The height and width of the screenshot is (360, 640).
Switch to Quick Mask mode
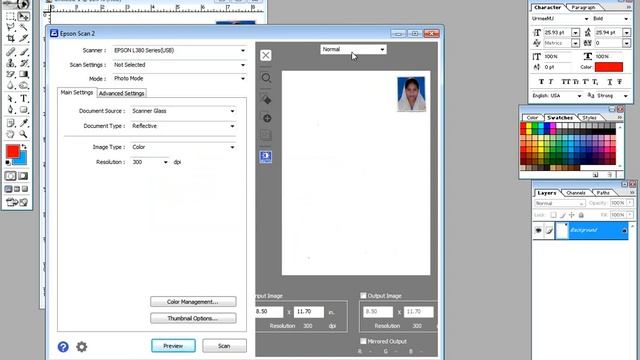click(x=23, y=176)
